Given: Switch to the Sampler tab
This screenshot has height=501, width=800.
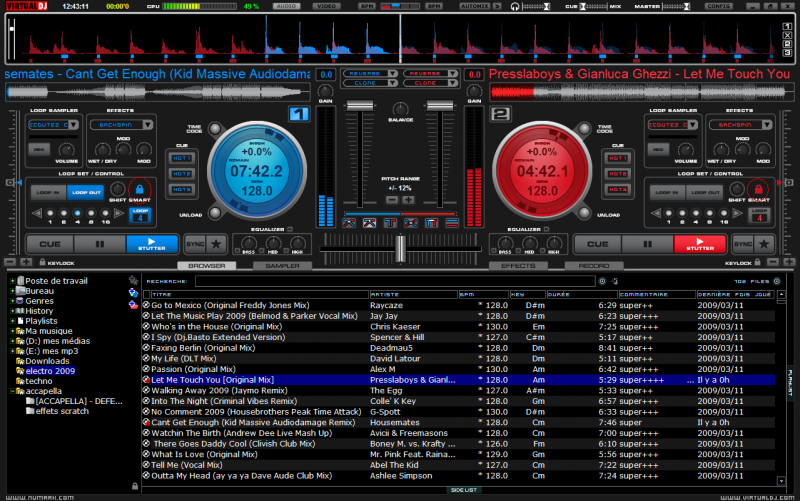Looking at the screenshot, I should click(283, 266).
